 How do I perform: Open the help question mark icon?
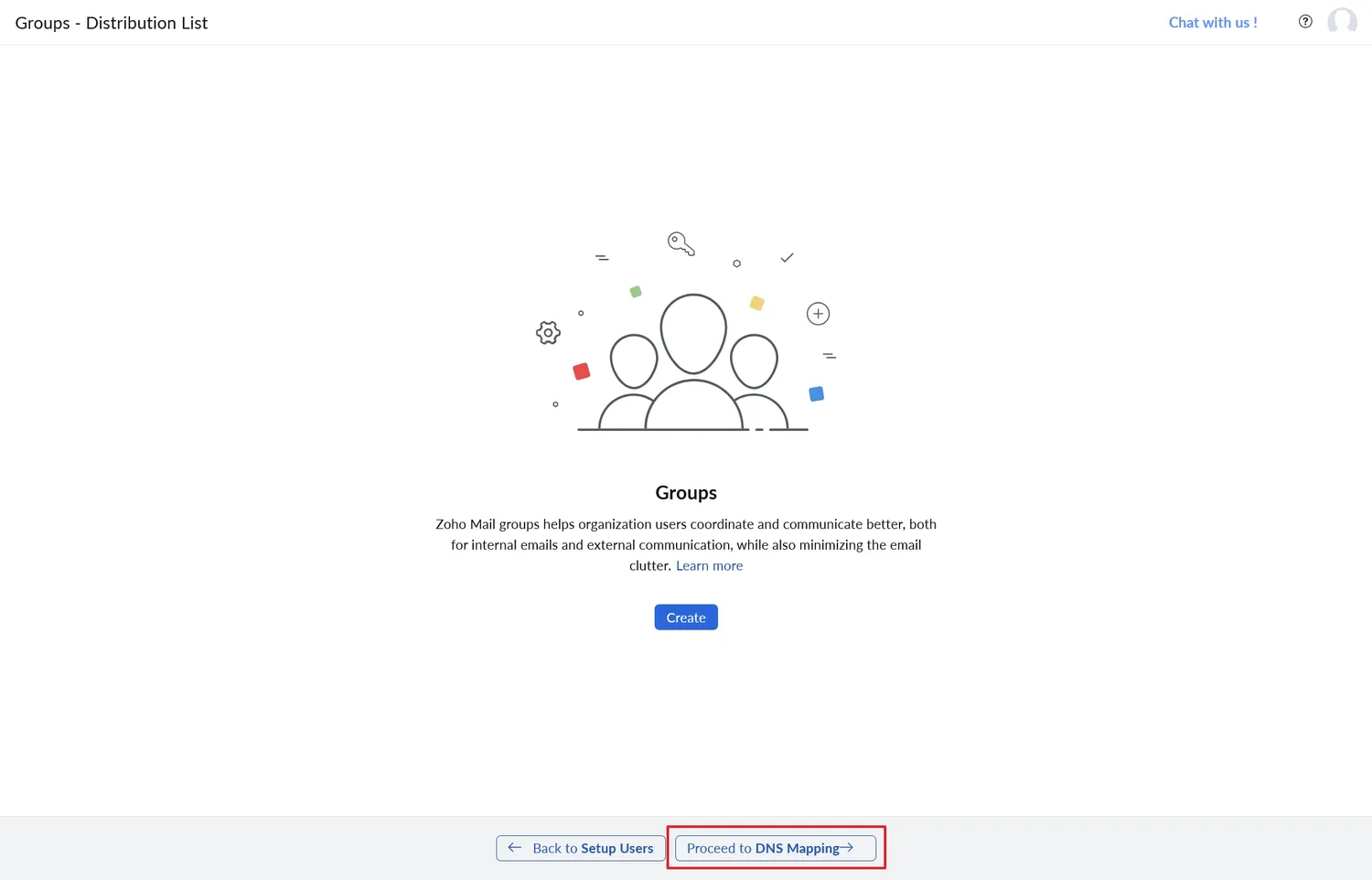tap(1305, 20)
